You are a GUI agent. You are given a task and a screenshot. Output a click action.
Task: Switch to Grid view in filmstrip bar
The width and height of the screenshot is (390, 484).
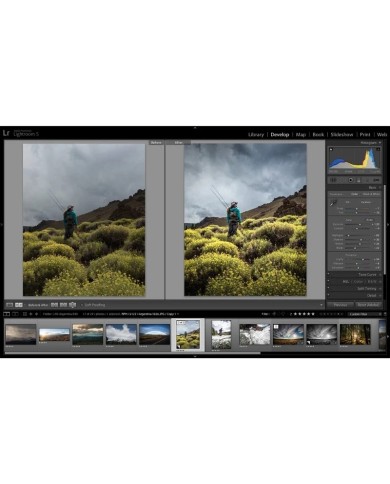(25, 314)
